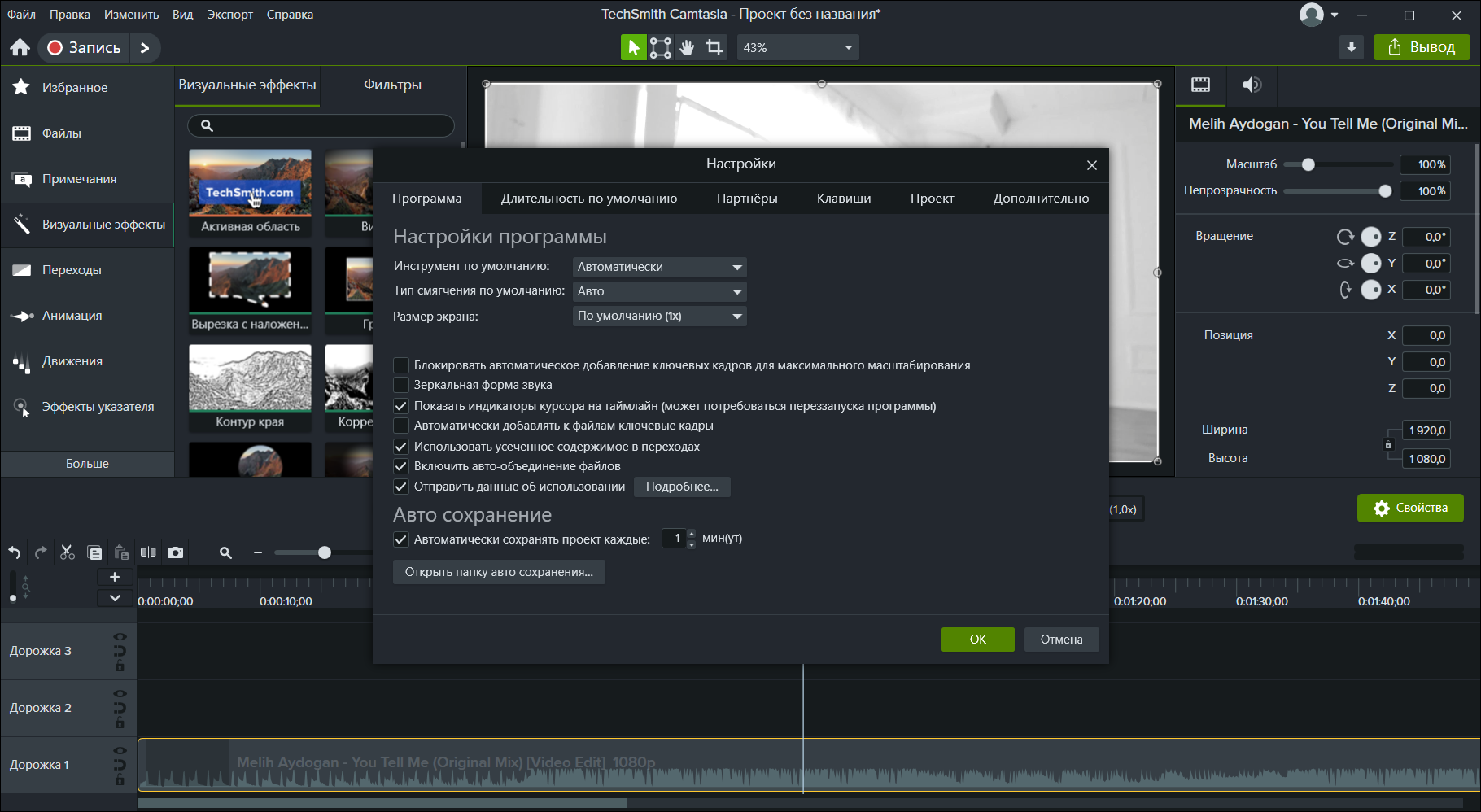Cut selection with the scissors icon
This screenshot has height=812, width=1481.
[68, 552]
